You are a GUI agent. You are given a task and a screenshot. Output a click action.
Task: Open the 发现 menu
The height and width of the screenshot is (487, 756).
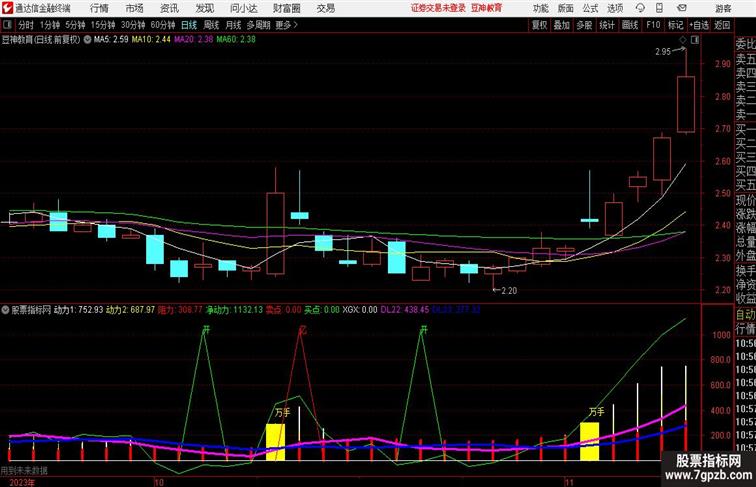[x=204, y=8]
